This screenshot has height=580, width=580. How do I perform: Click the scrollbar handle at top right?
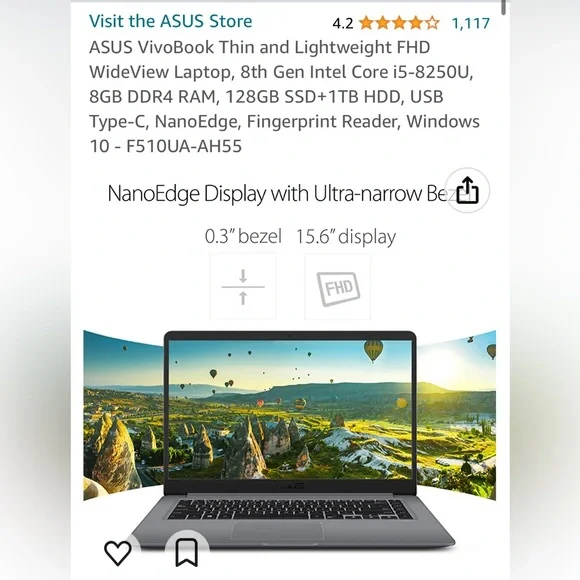coord(503,7)
